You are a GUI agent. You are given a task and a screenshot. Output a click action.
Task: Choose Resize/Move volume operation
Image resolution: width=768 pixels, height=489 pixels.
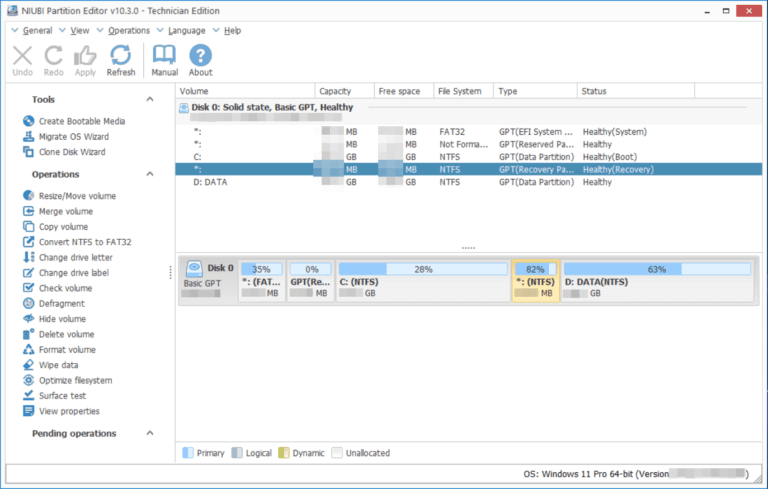[70, 196]
